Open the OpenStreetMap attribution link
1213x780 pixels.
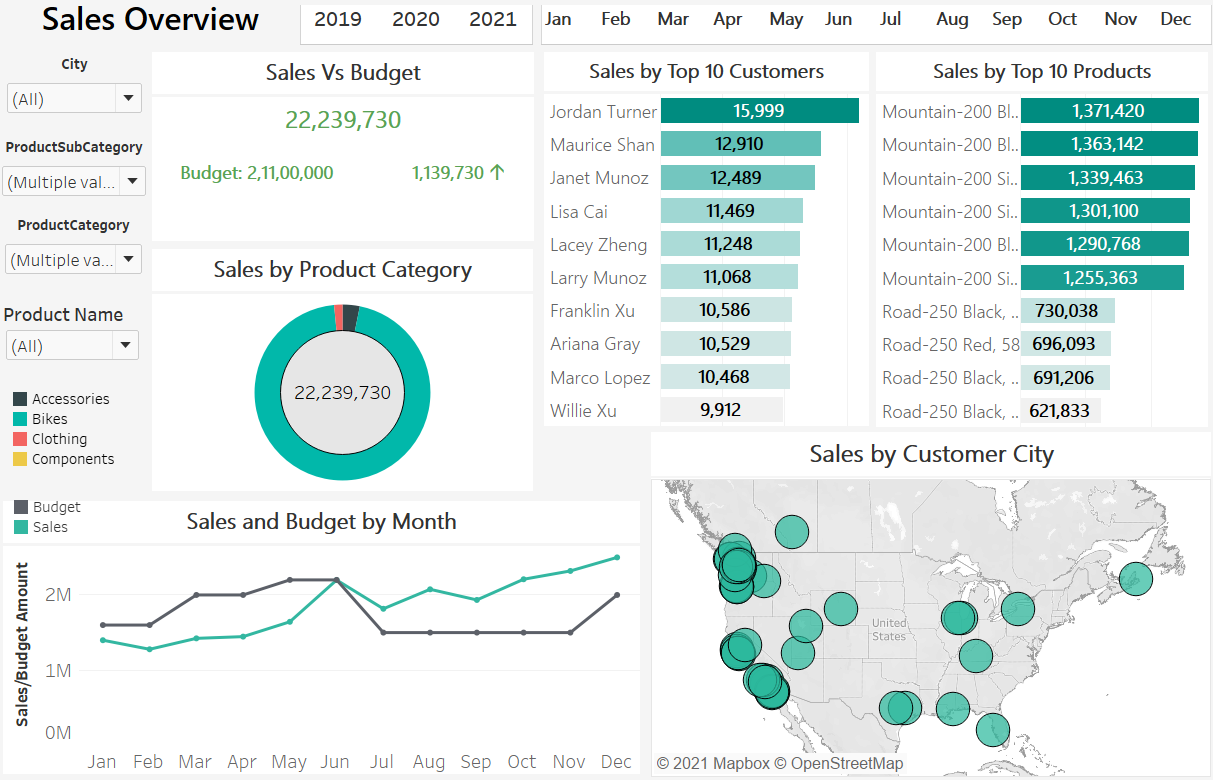(x=839, y=763)
